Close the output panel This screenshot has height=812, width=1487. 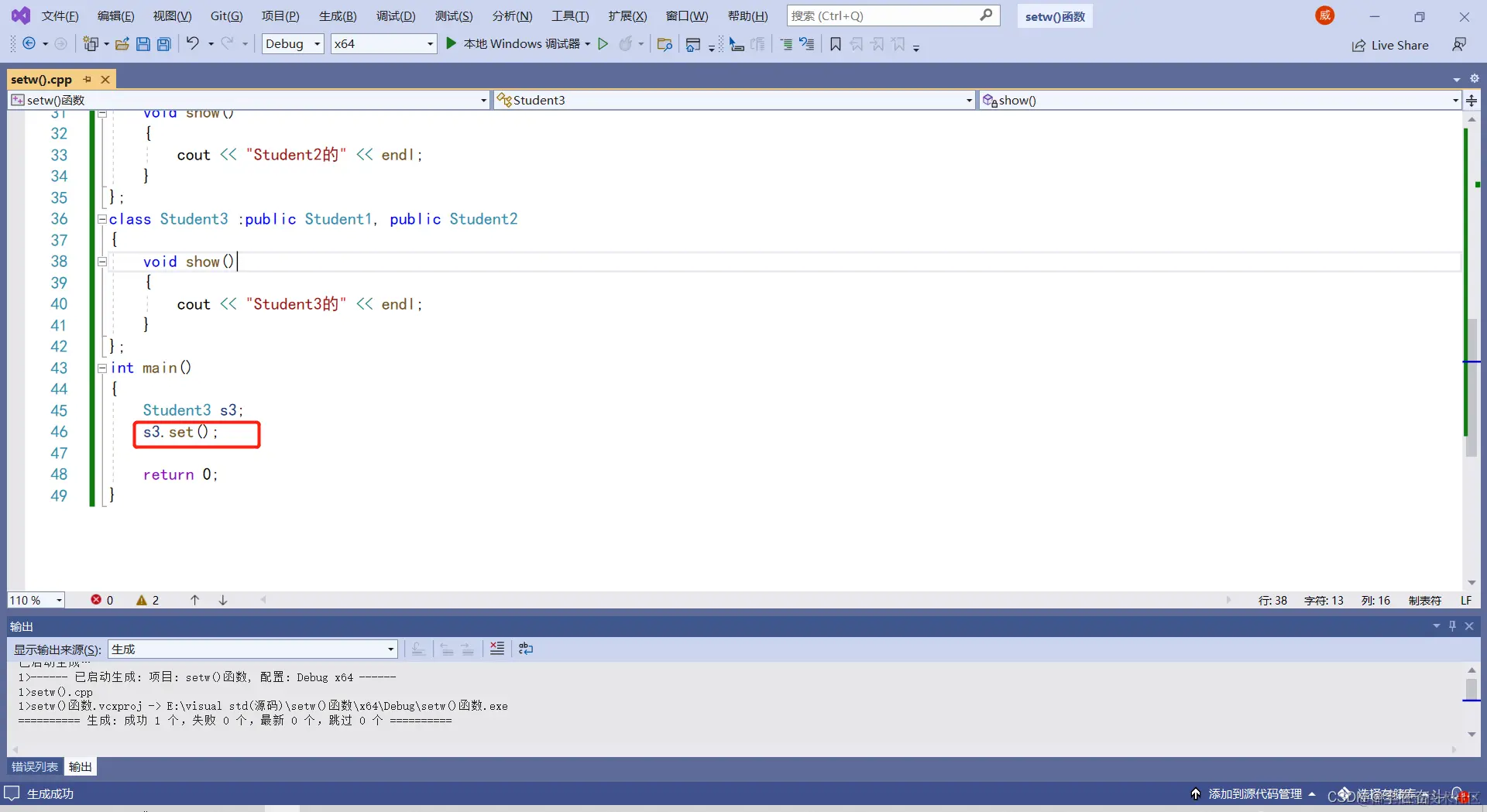coord(1469,625)
